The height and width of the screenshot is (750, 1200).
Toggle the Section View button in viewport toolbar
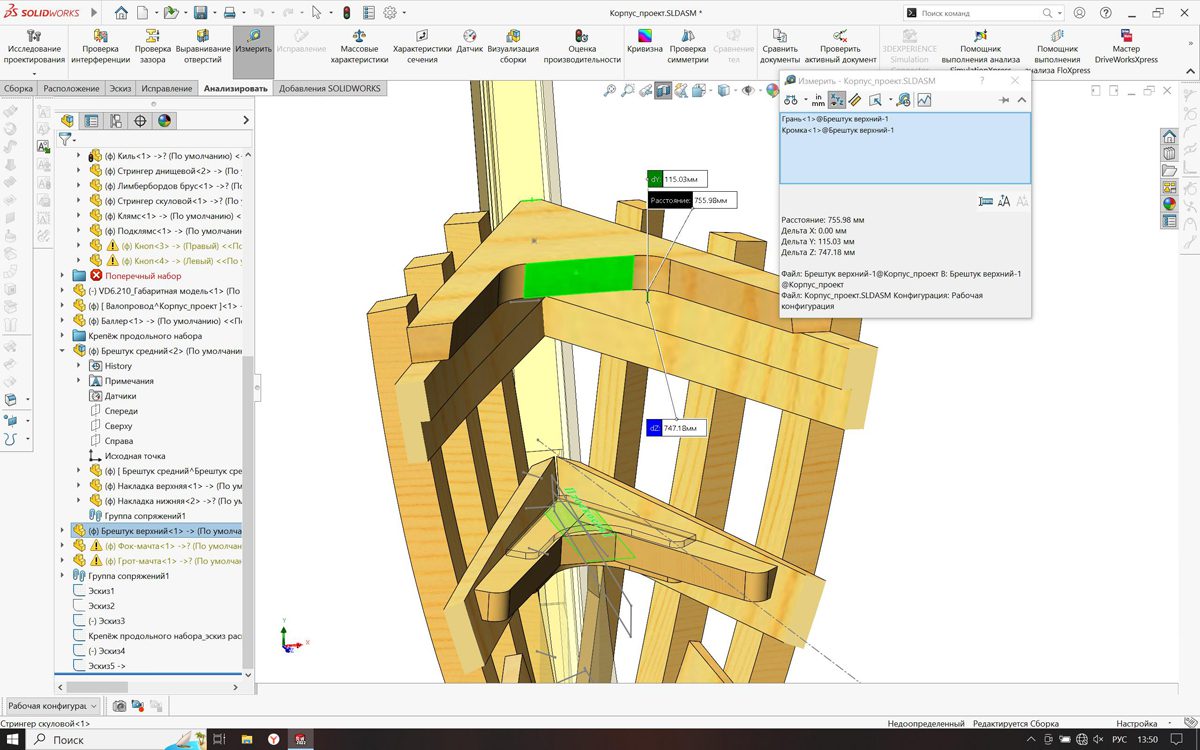(663, 91)
